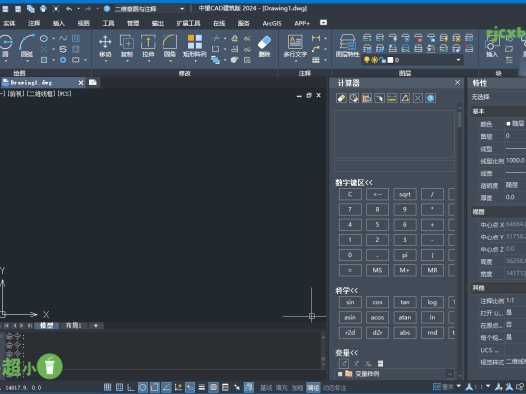Screen dimensions: 526x394
Task: Collapse the 数字键区 number pad section
Action: [354, 182]
